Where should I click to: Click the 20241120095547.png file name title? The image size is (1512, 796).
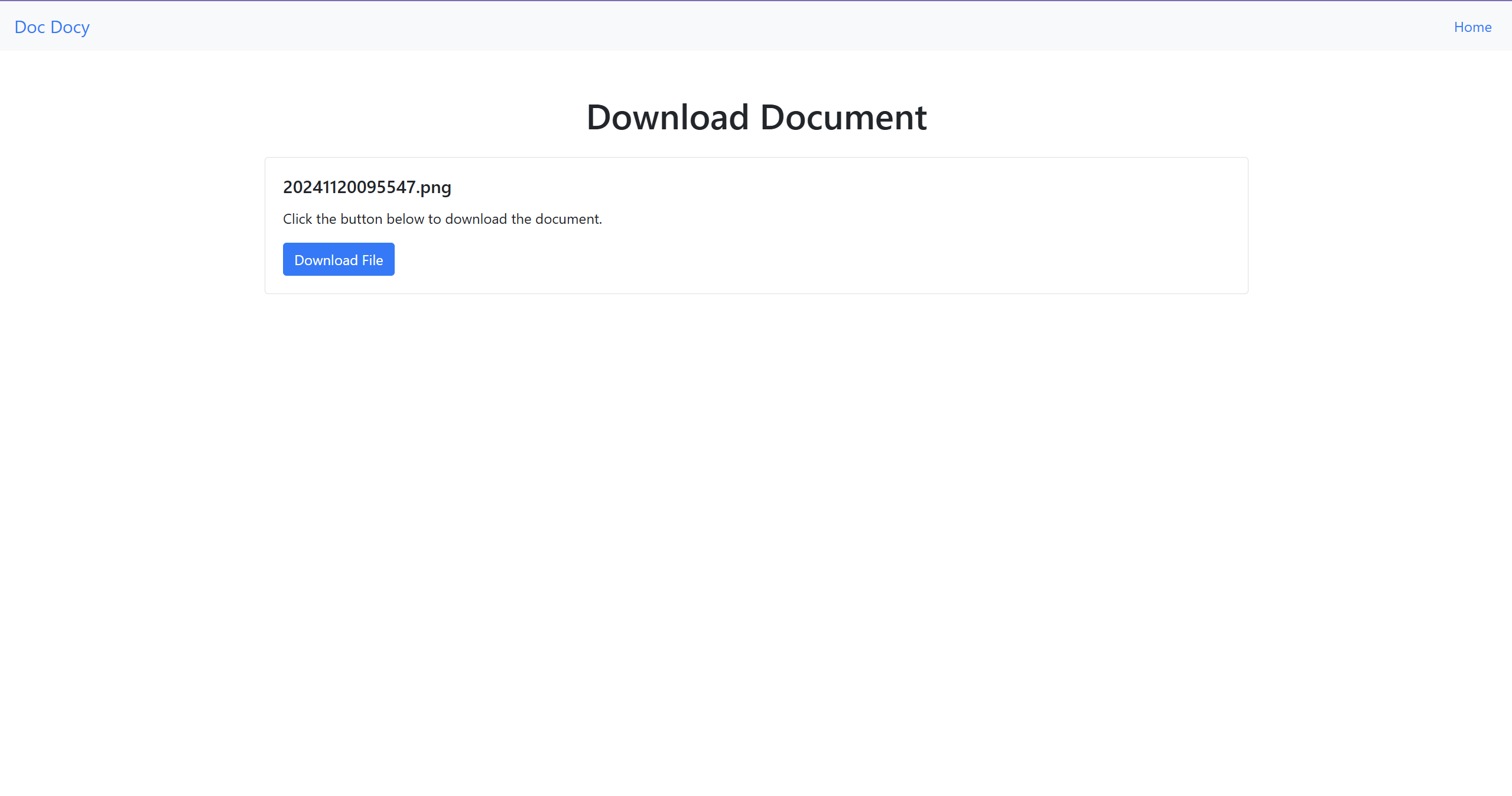[367, 187]
